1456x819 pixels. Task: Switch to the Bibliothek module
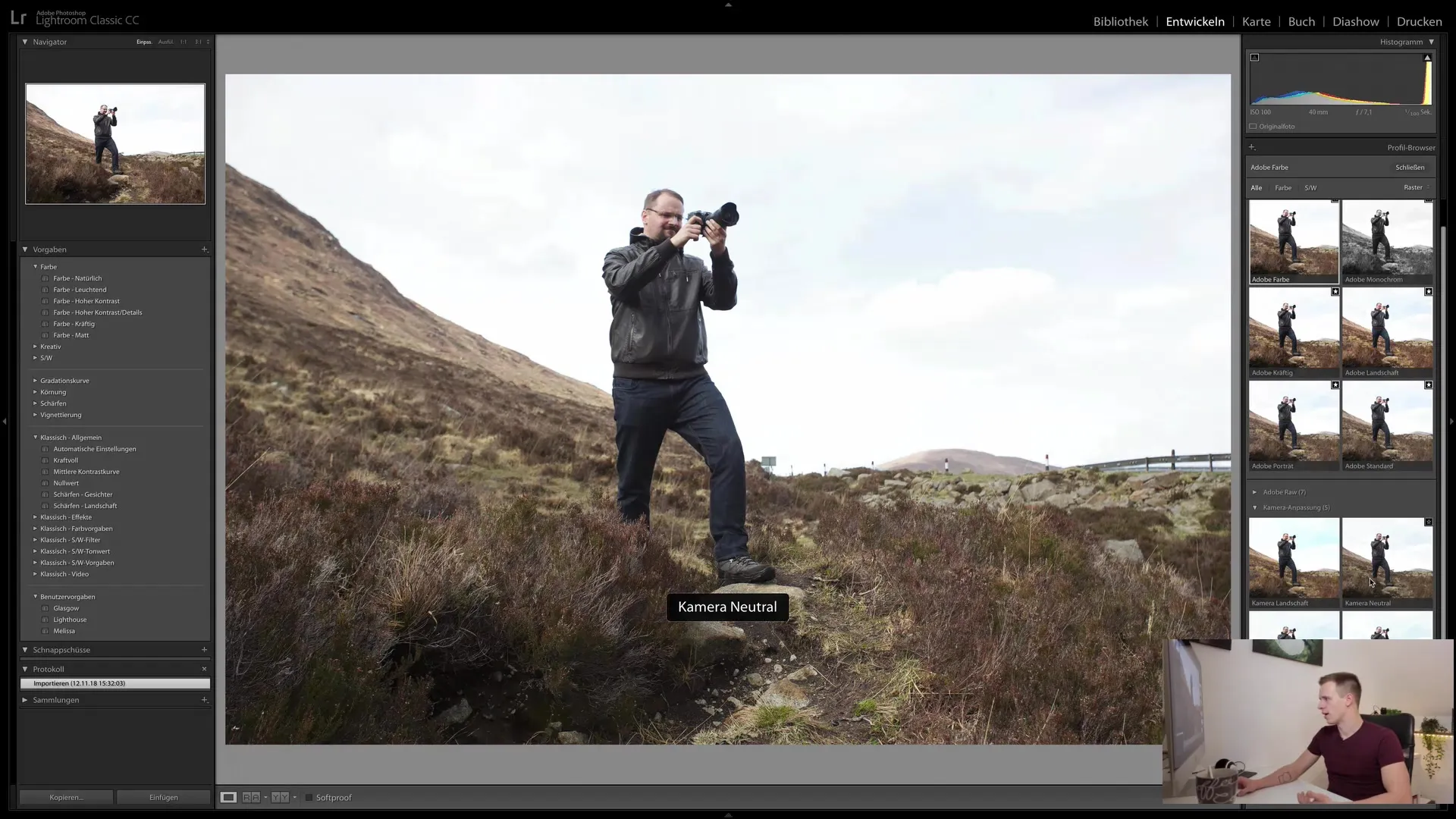tap(1120, 21)
